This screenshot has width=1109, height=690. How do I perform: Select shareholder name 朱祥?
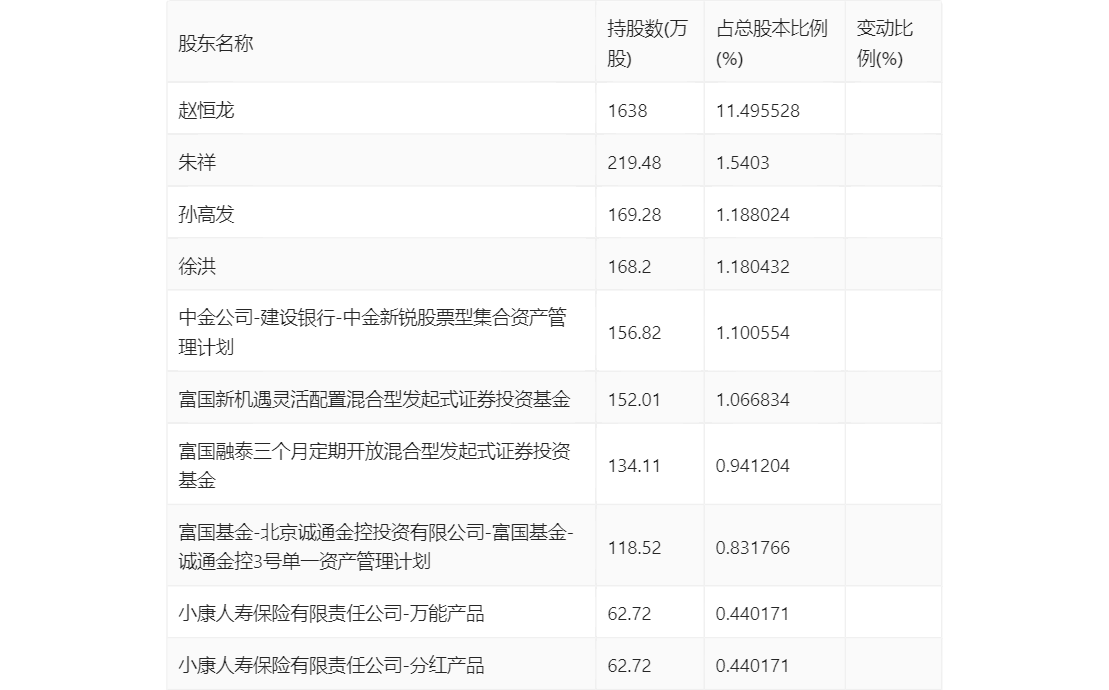tap(197, 162)
